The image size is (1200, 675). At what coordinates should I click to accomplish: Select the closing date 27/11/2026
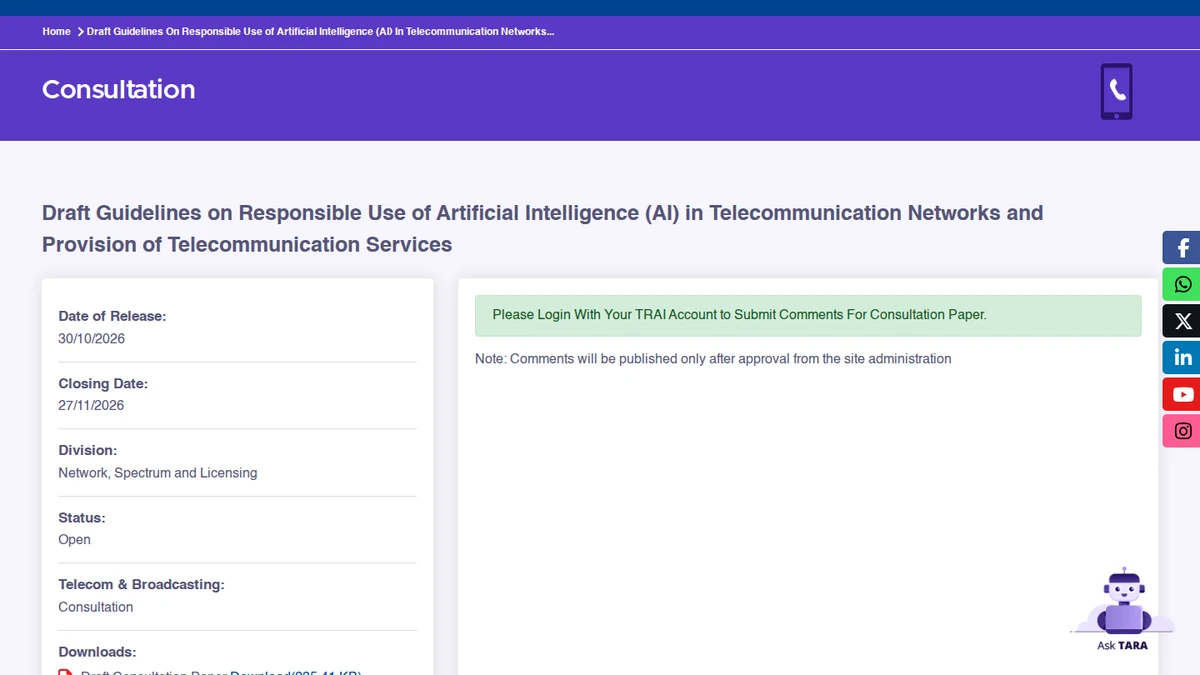click(x=91, y=406)
